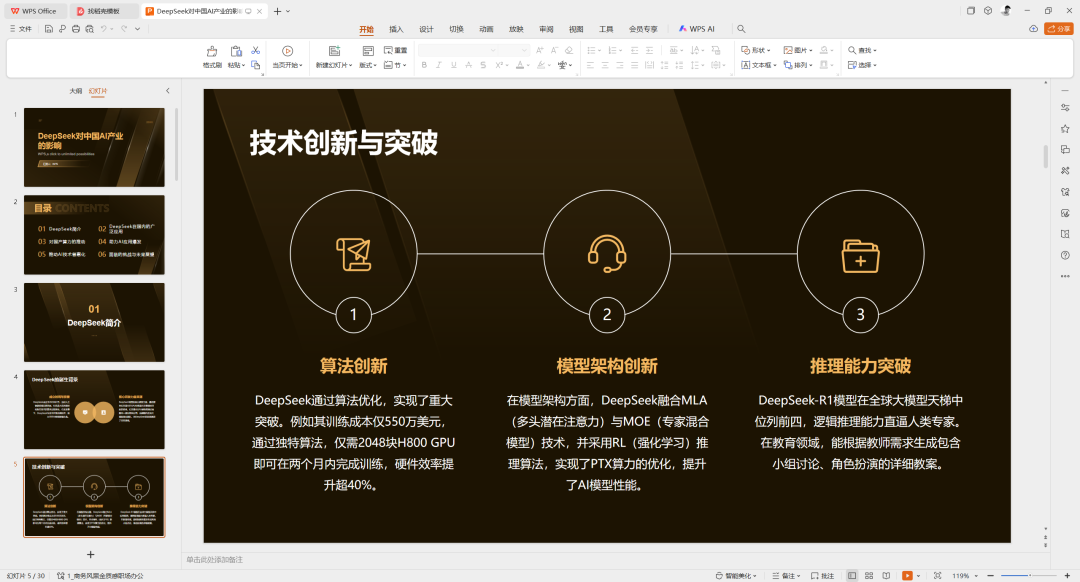Click the New Slide (新建幻灯片) icon
The width and height of the screenshot is (1080, 582).
click(x=334, y=51)
